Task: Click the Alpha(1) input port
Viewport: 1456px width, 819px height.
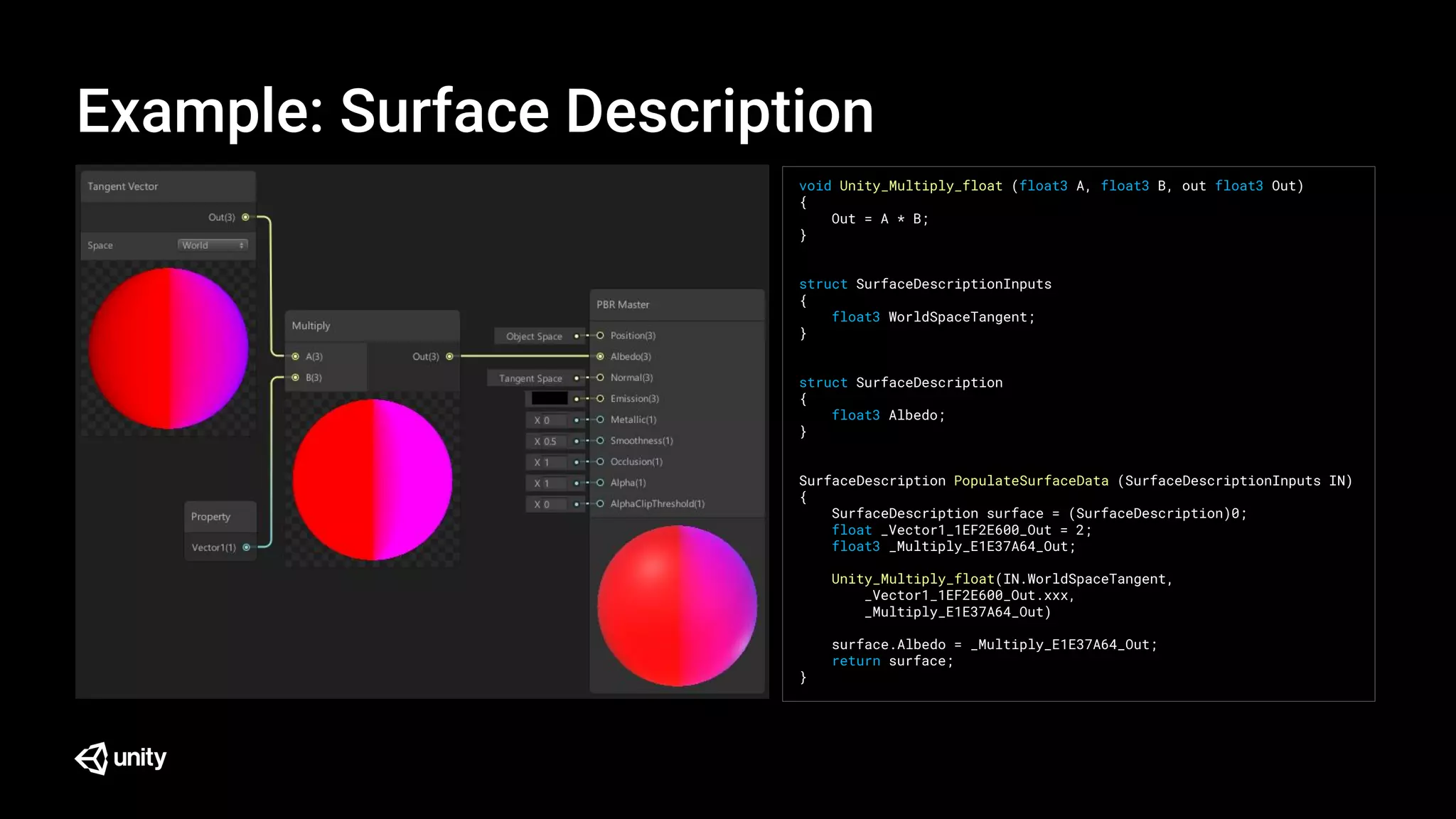Action: (x=600, y=483)
